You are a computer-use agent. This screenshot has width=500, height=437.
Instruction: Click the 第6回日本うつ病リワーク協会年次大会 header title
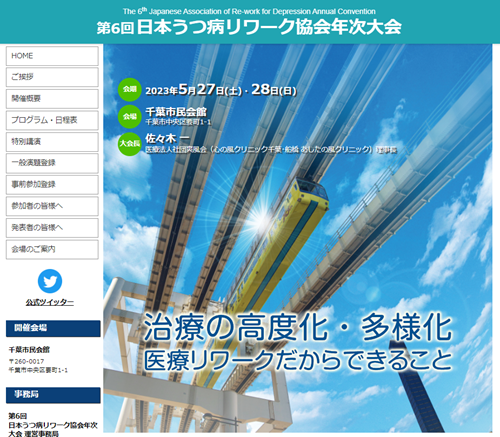[249, 27]
